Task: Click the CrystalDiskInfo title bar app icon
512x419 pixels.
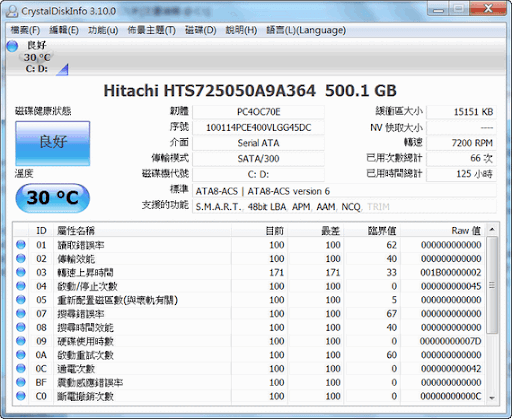Action: point(12,11)
